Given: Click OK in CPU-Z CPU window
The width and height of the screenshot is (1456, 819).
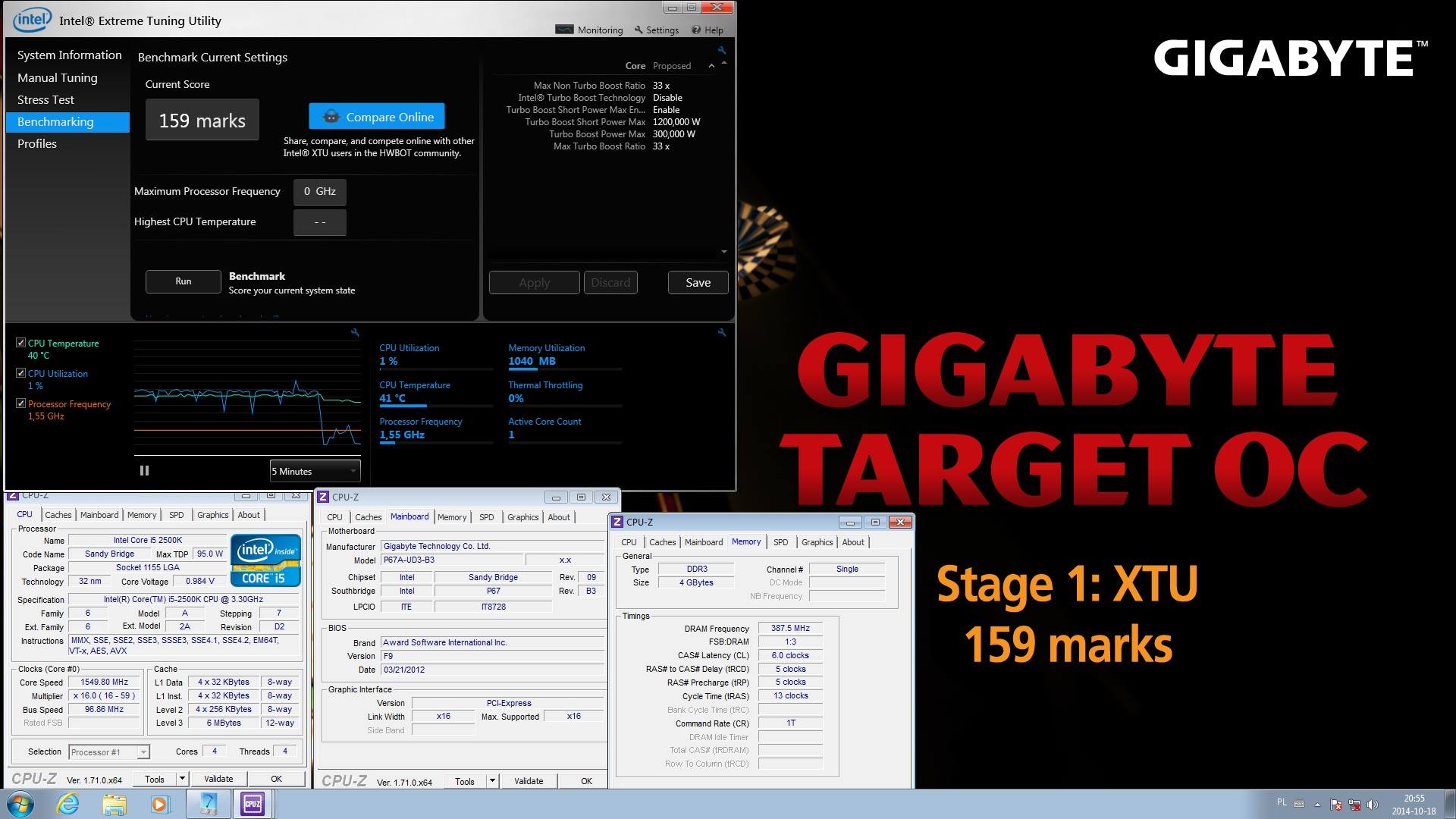Looking at the screenshot, I should (276, 779).
